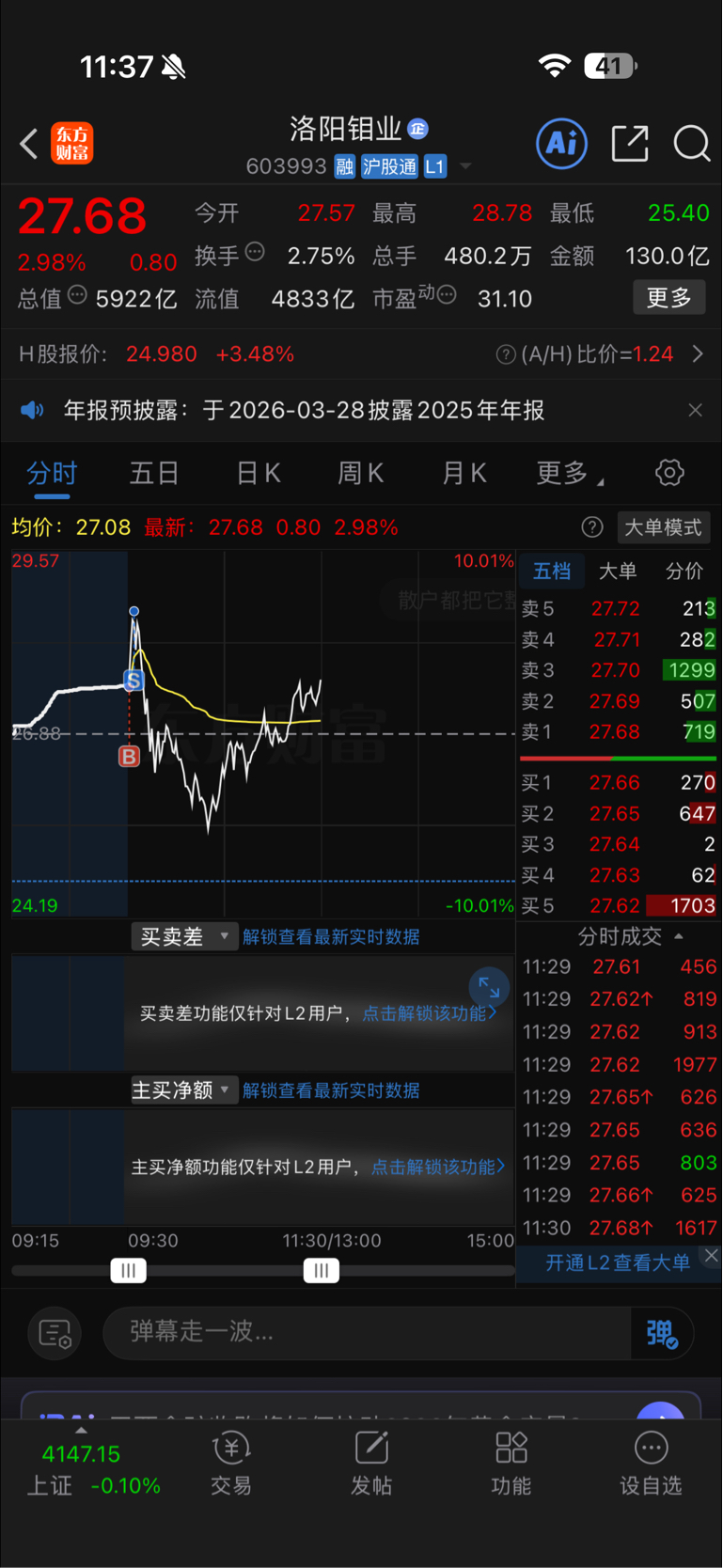Open 功能 functions icon in bottom bar
This screenshot has height=1568, width=723.
click(x=511, y=1463)
